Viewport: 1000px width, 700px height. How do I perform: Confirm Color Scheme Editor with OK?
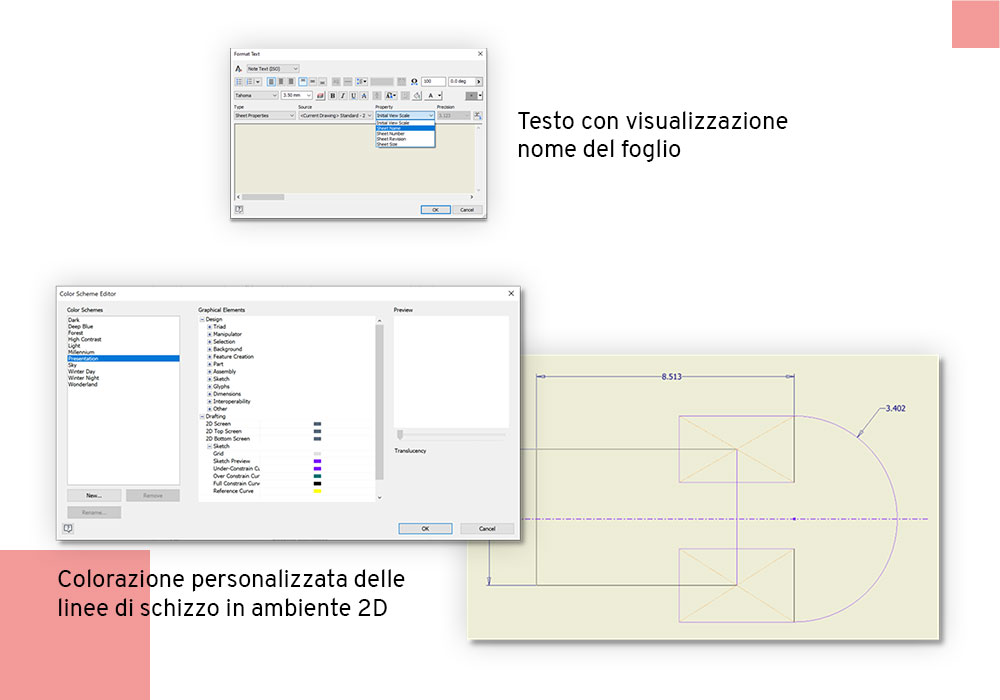click(424, 528)
